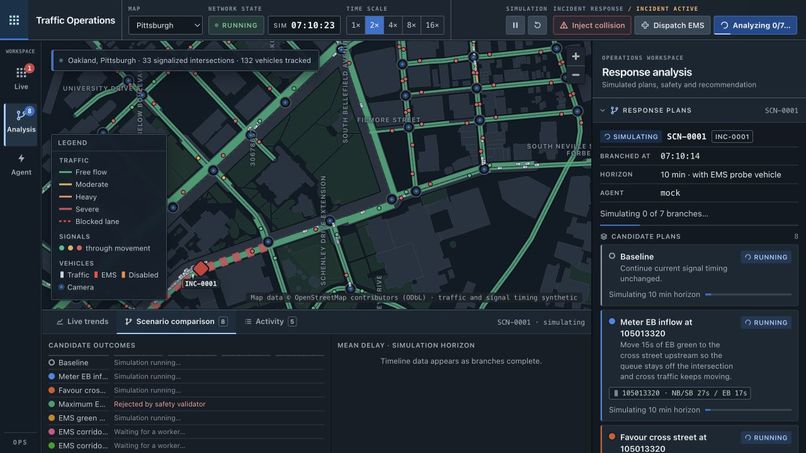Open the app launcher grid icon

point(14,20)
